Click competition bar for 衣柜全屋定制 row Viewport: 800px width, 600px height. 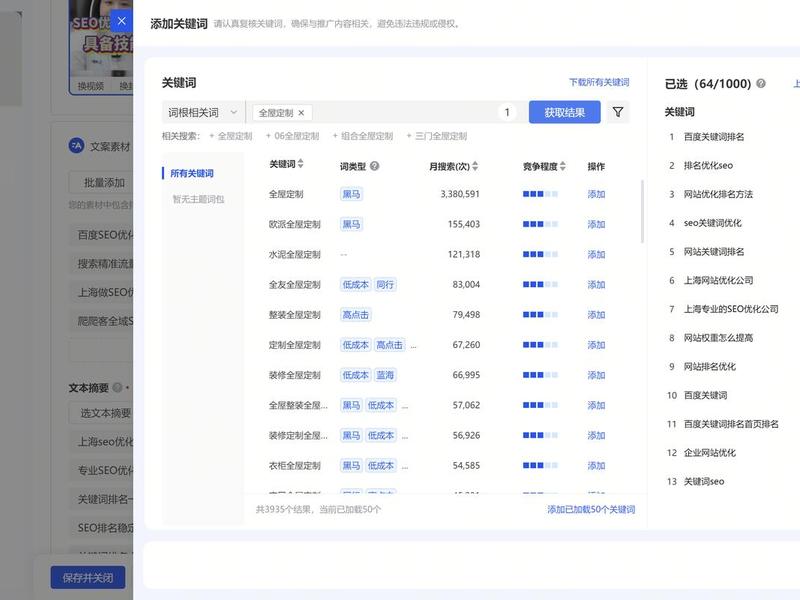tap(540, 465)
